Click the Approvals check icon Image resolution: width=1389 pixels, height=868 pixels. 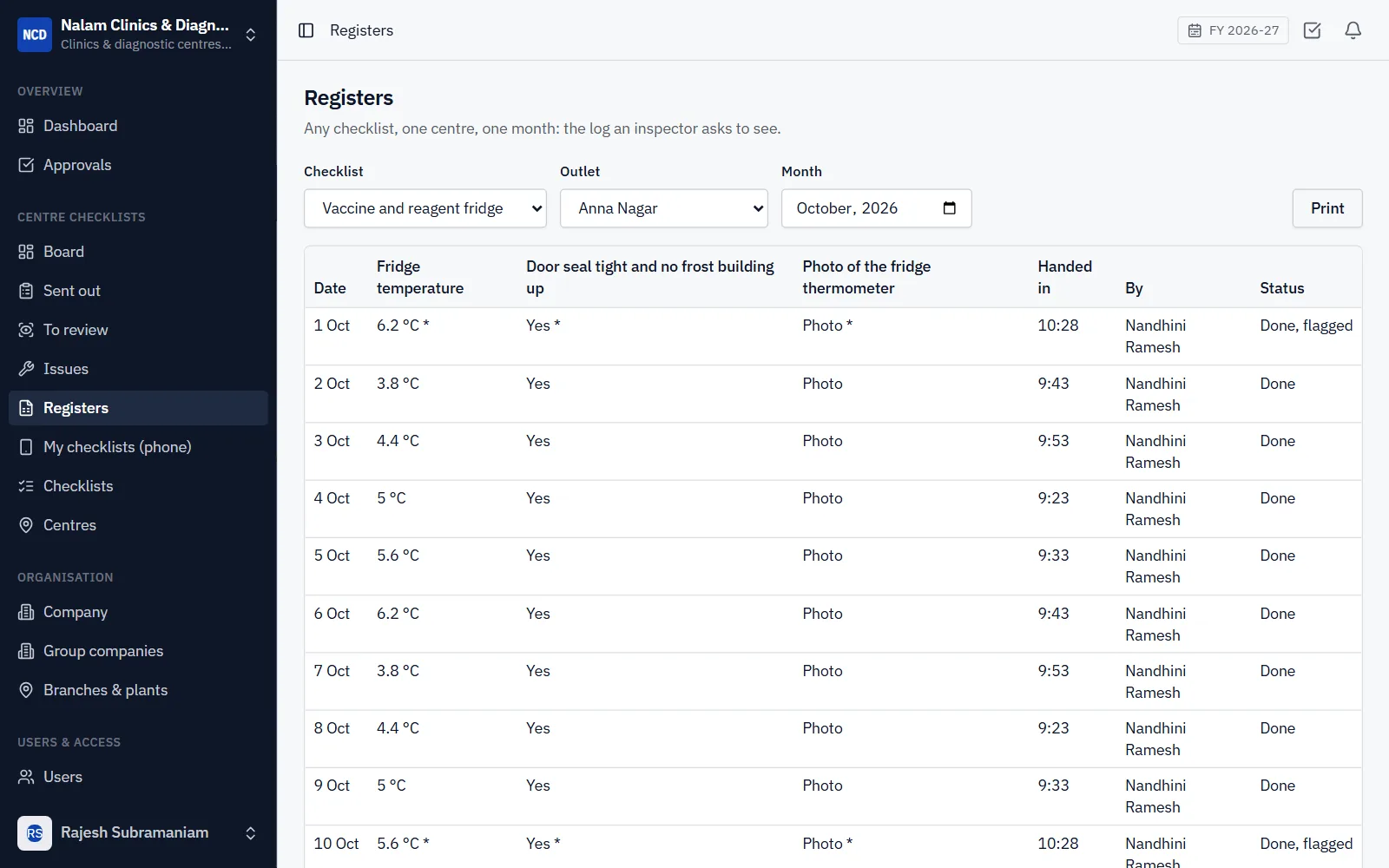(x=26, y=165)
